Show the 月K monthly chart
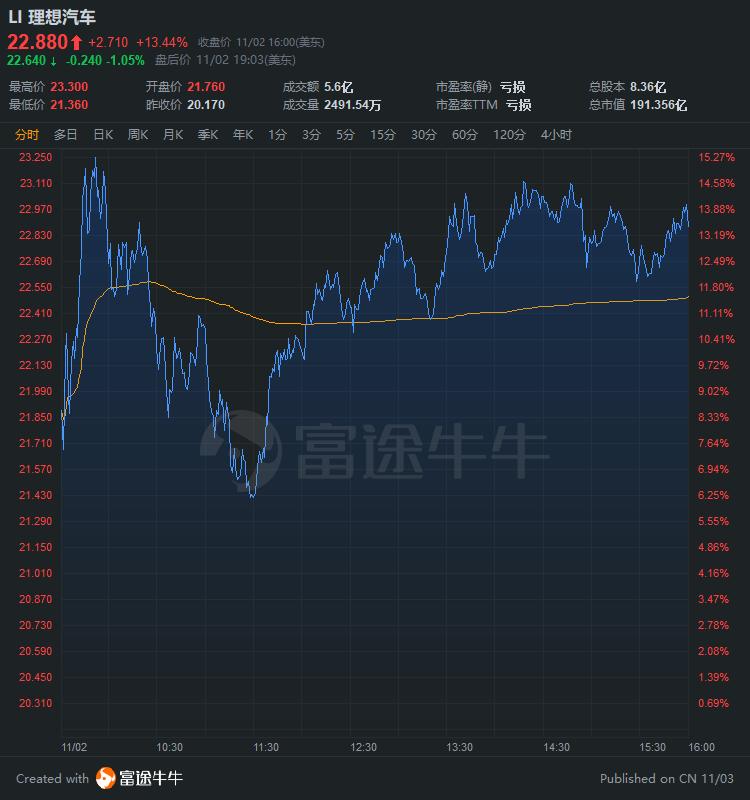The width and height of the screenshot is (750, 800). coord(173,135)
